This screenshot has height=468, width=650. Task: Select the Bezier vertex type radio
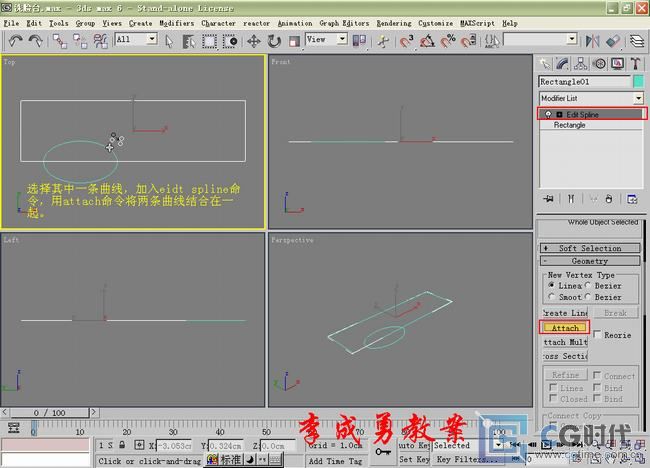pyautogui.click(x=587, y=285)
